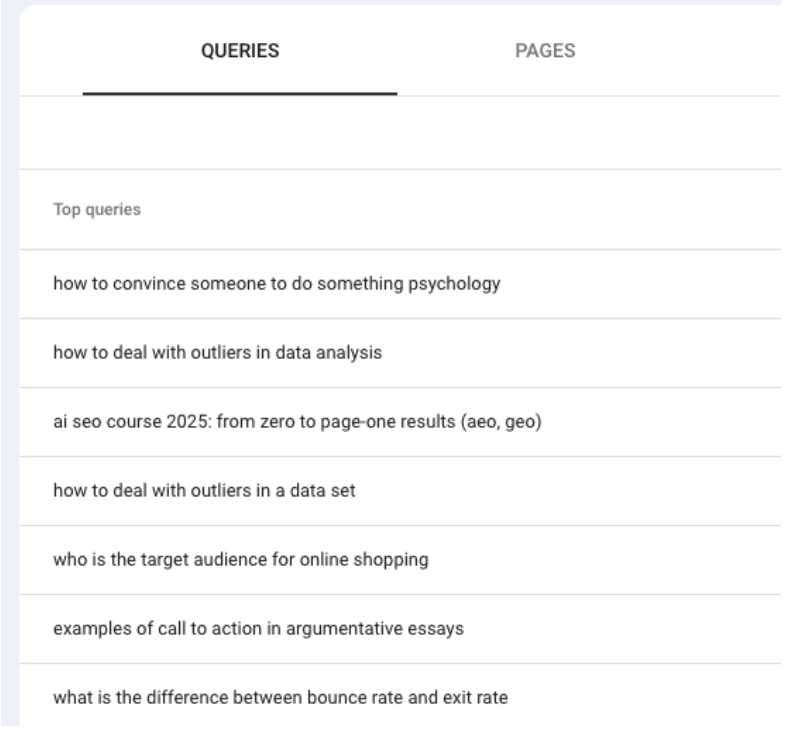Viewport: 787px width, 737px height.
Task: Pick the query about argumentative essays
Action: [x=256, y=629]
